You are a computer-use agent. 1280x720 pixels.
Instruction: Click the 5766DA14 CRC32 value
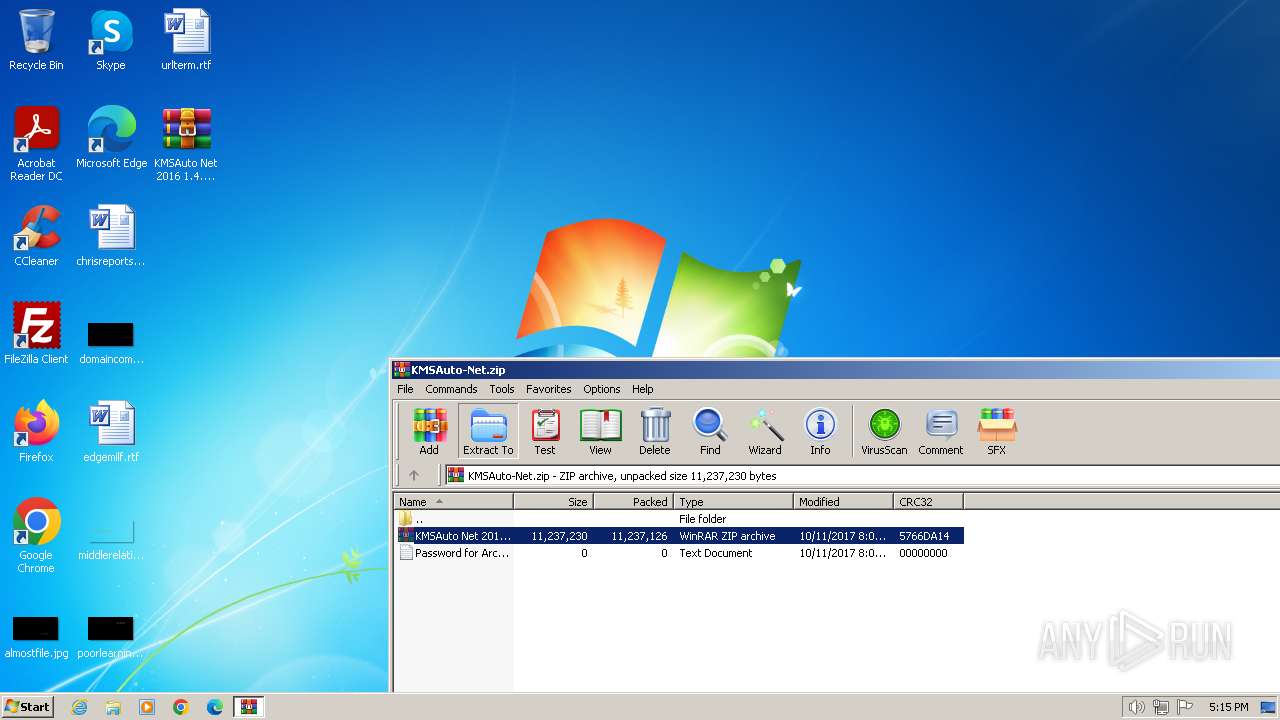(x=924, y=536)
